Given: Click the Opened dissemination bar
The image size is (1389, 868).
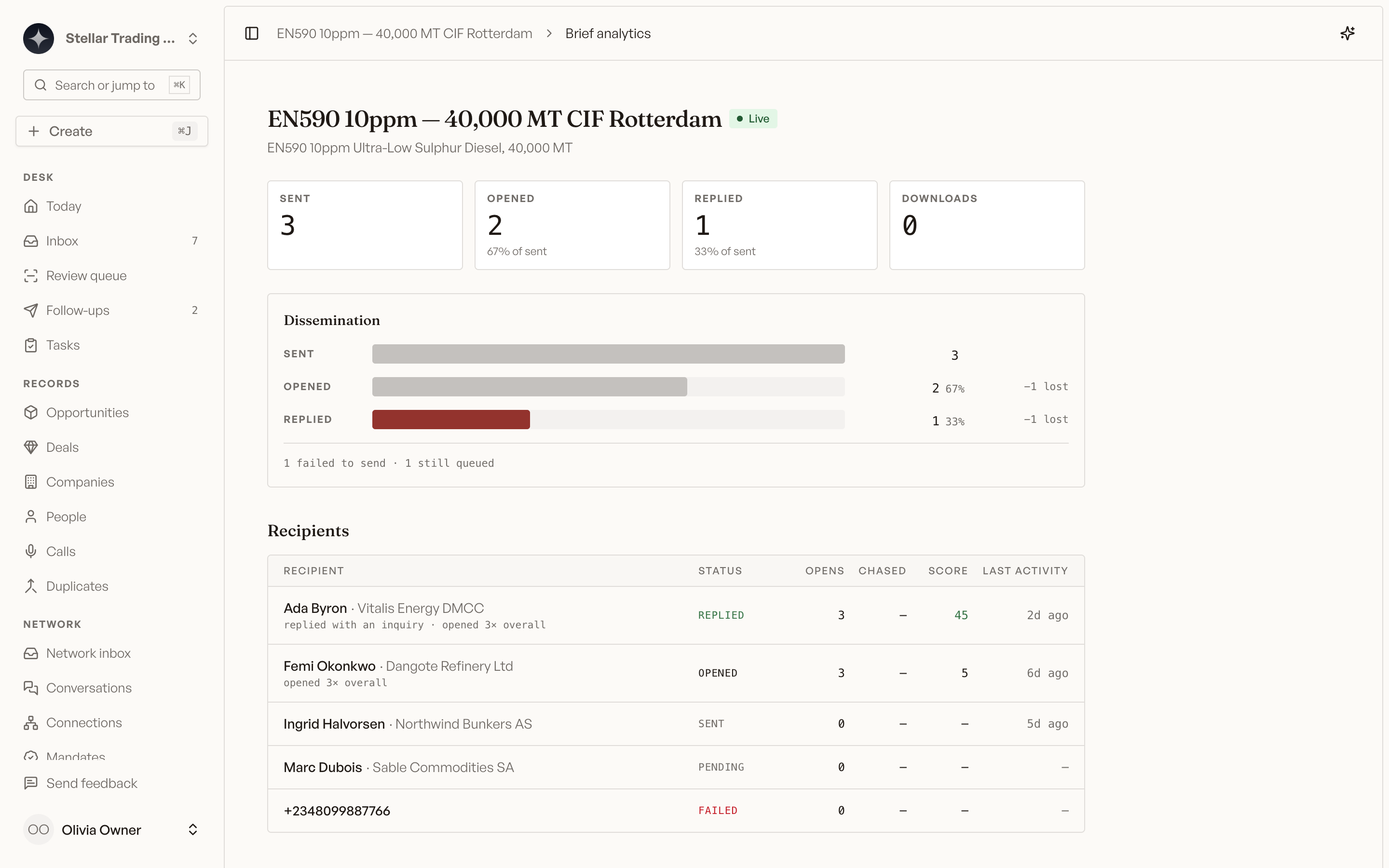Looking at the screenshot, I should click(530, 387).
